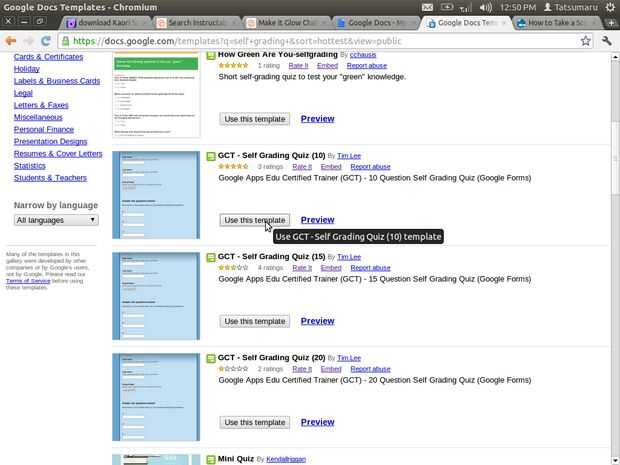620x465 pixels.
Task: Click the browser back arrow
Action: [11, 41]
